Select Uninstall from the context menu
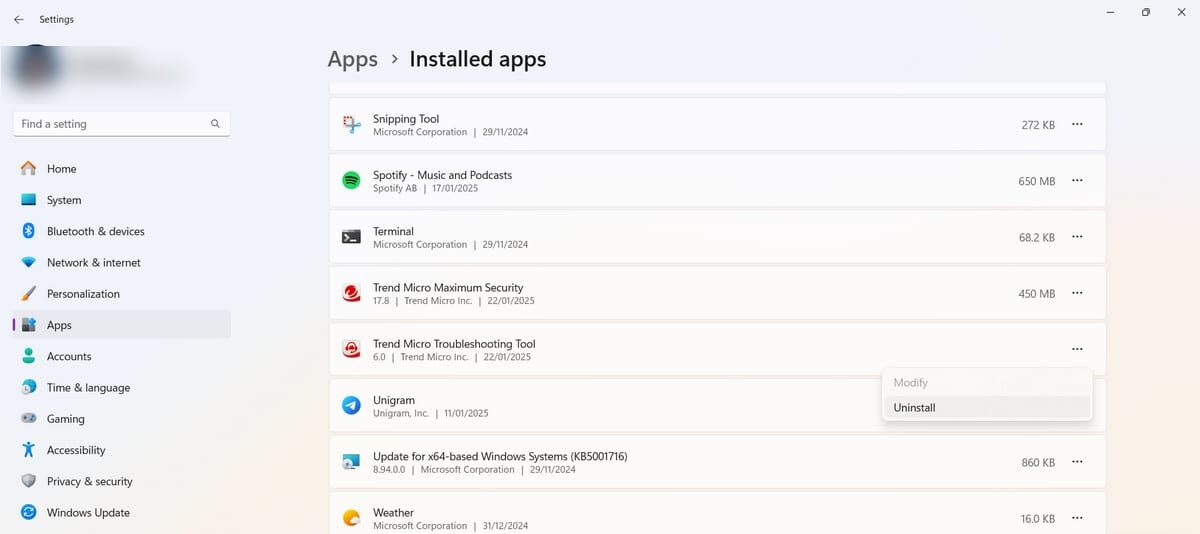1200x534 pixels. click(987, 408)
